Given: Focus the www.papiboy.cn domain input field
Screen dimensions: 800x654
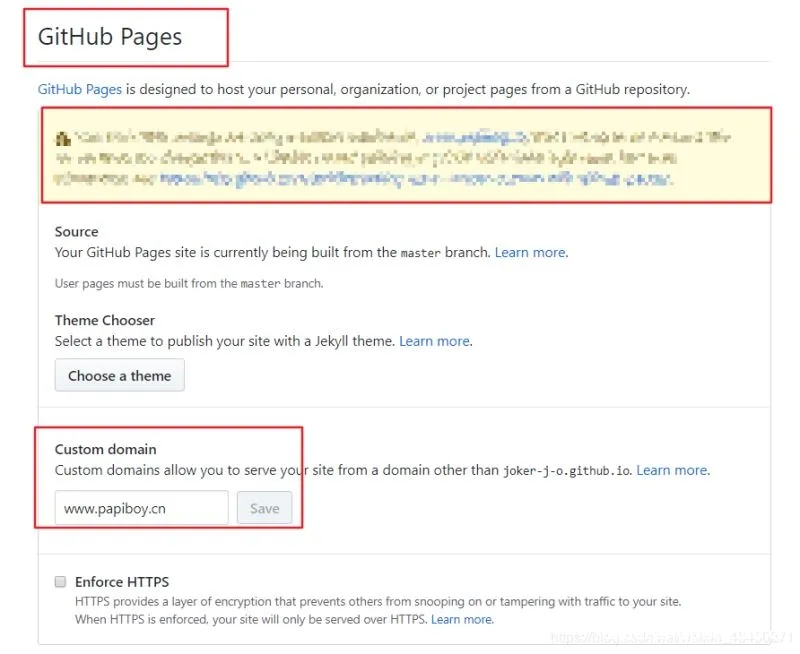Looking at the screenshot, I should pyautogui.click(x=141, y=508).
